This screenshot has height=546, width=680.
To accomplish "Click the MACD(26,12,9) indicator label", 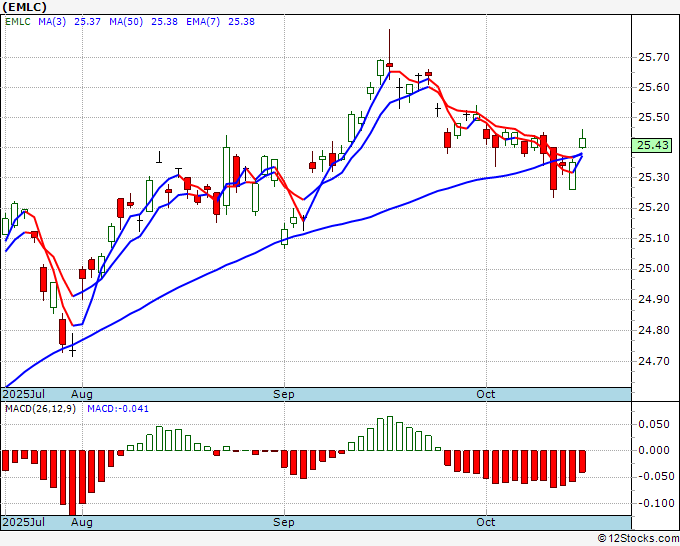I will point(40,409).
